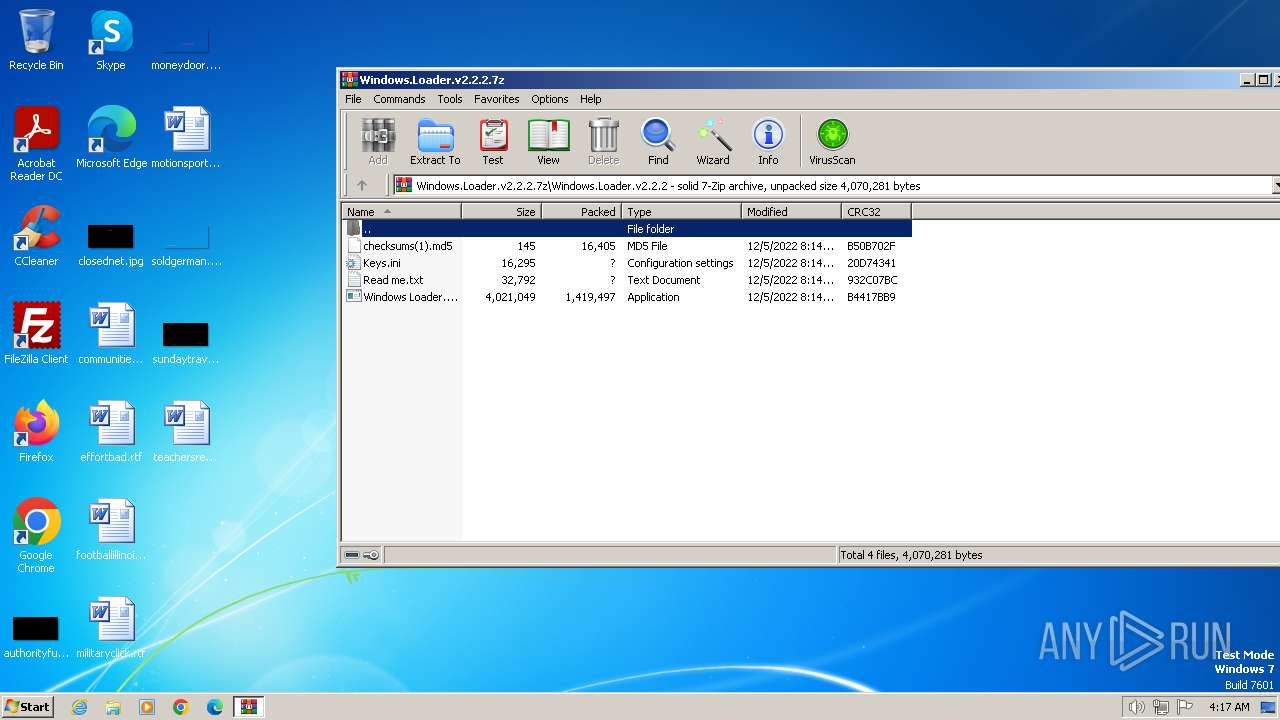Image resolution: width=1280 pixels, height=720 pixels.
Task: Sort files by CRC32 column
Action: pos(876,212)
